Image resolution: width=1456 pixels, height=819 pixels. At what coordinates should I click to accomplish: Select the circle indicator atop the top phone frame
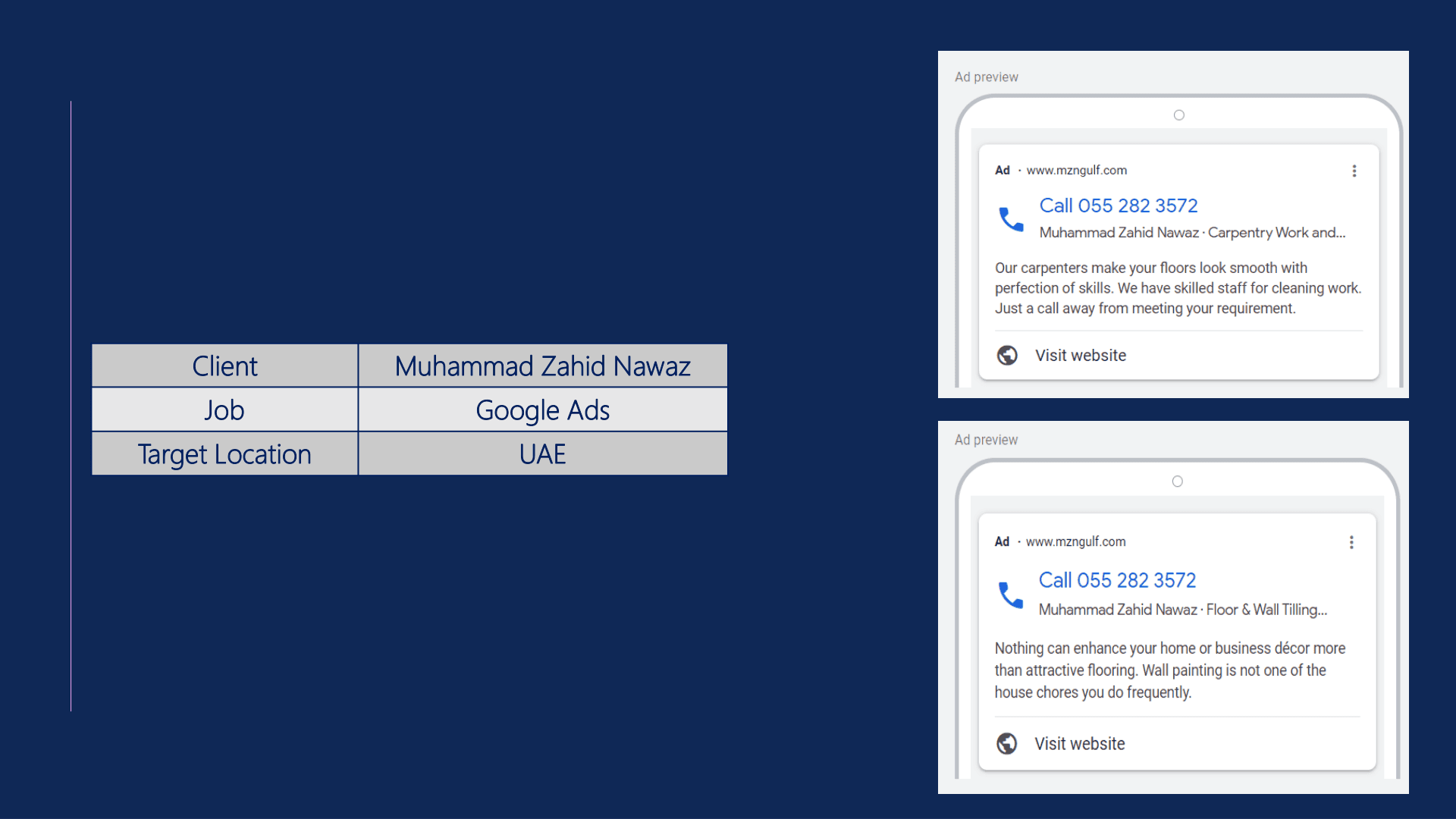coord(1178,115)
